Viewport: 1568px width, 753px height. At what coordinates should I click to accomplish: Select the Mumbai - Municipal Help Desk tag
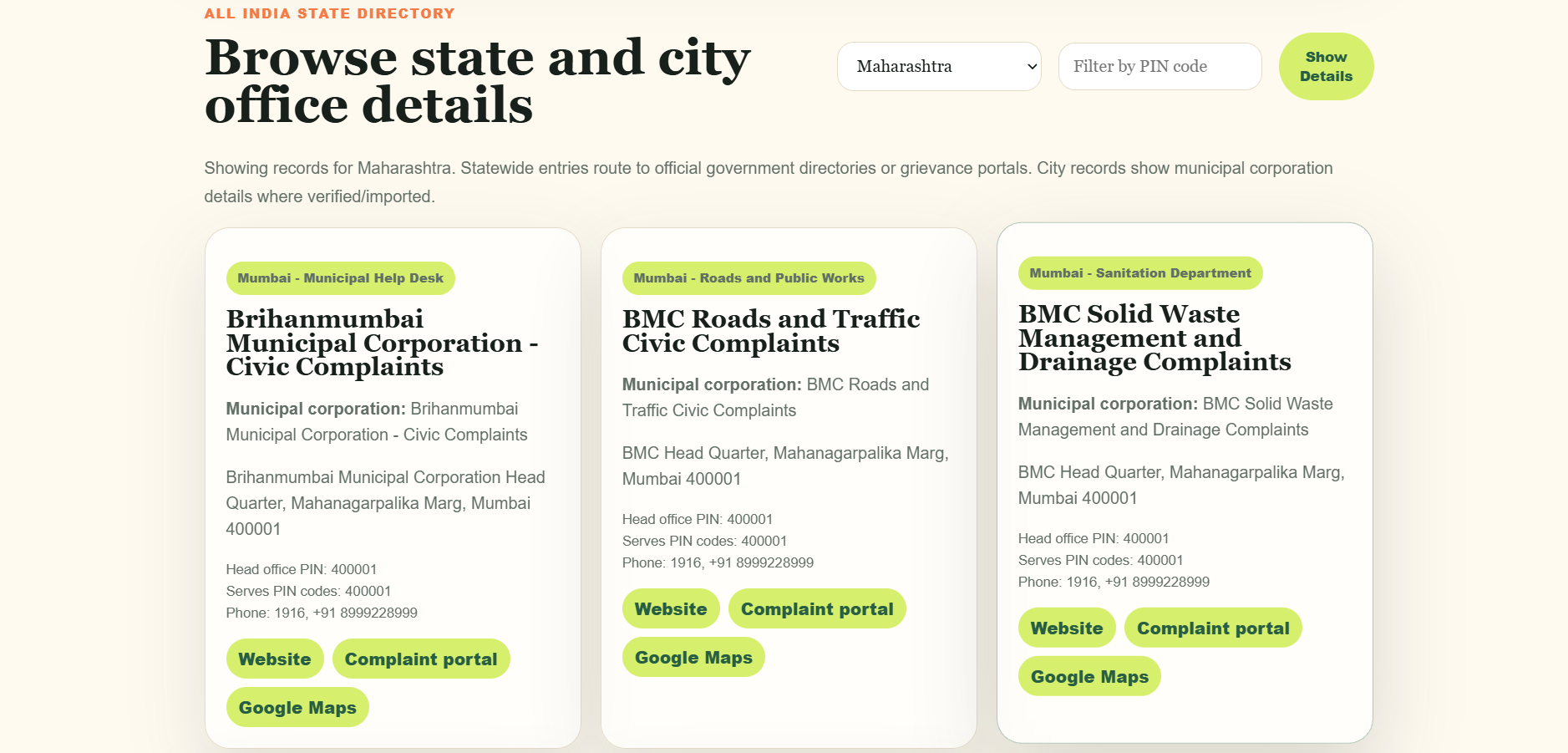click(x=340, y=278)
